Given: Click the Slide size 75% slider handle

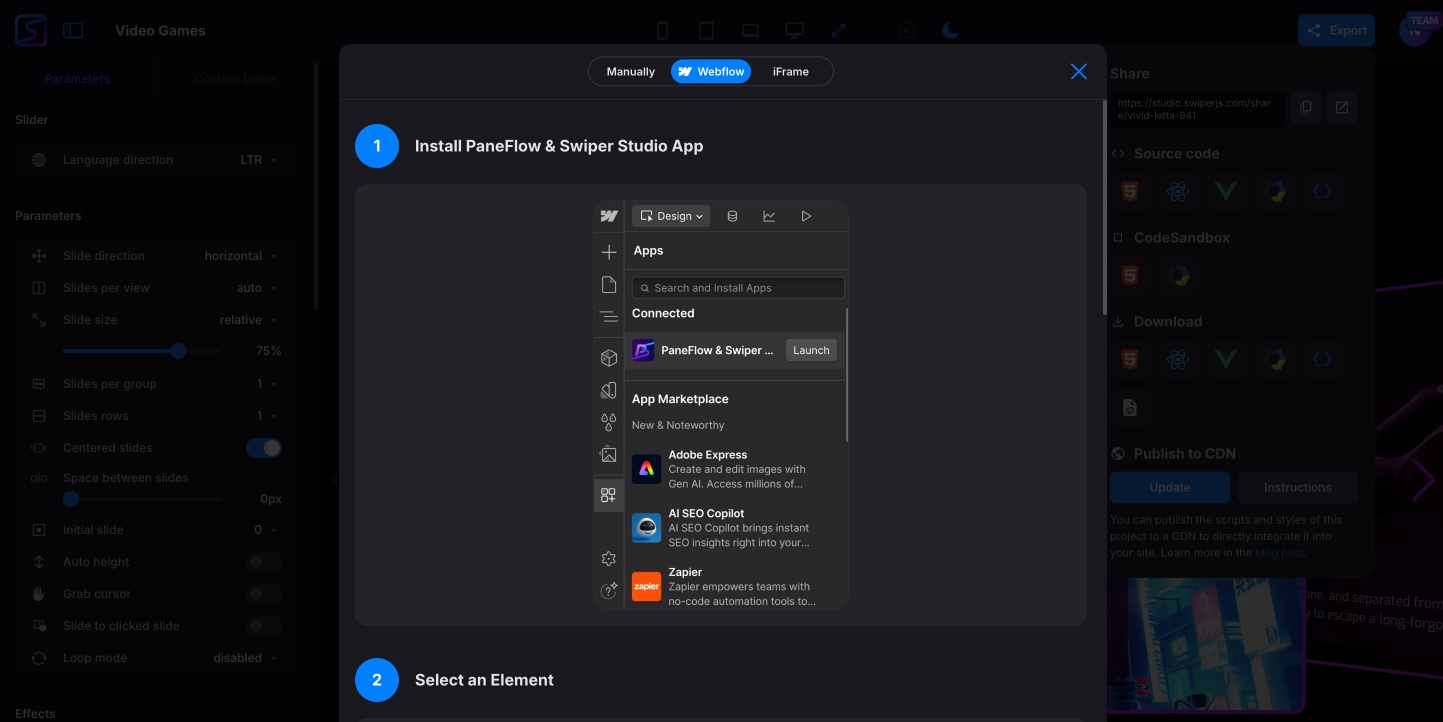Looking at the screenshot, I should point(178,351).
